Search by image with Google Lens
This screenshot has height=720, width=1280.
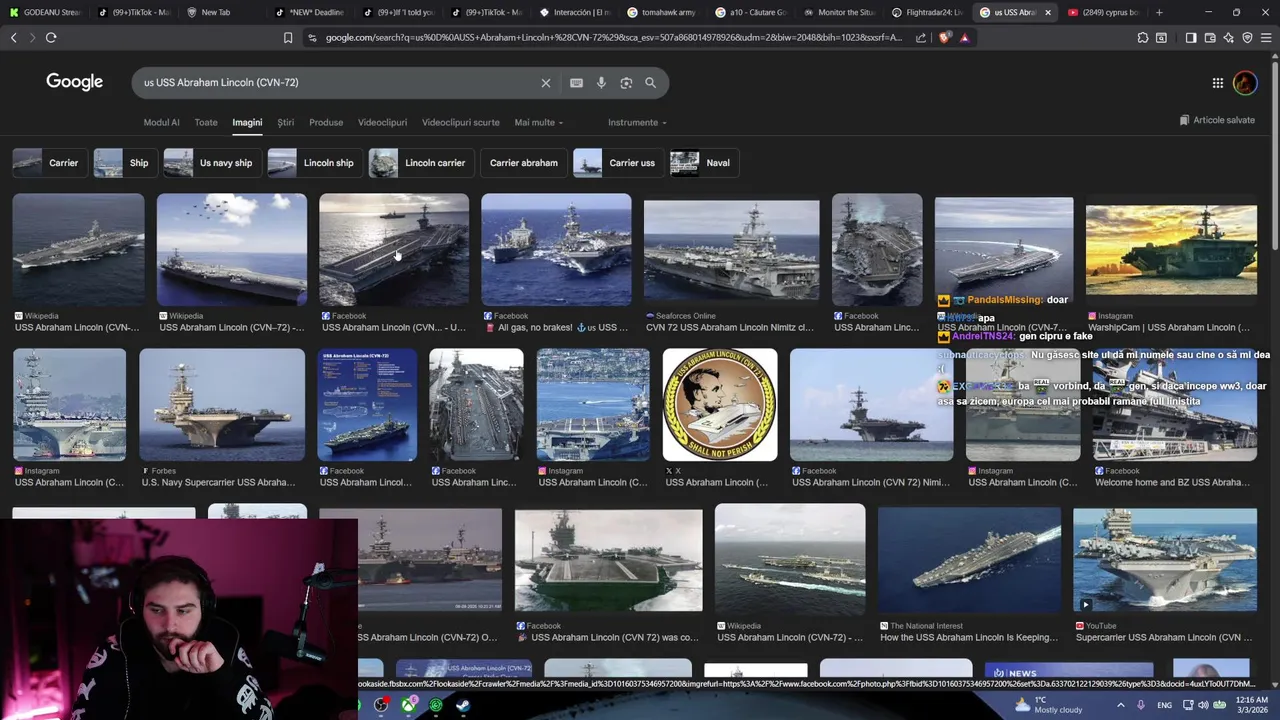(x=626, y=83)
